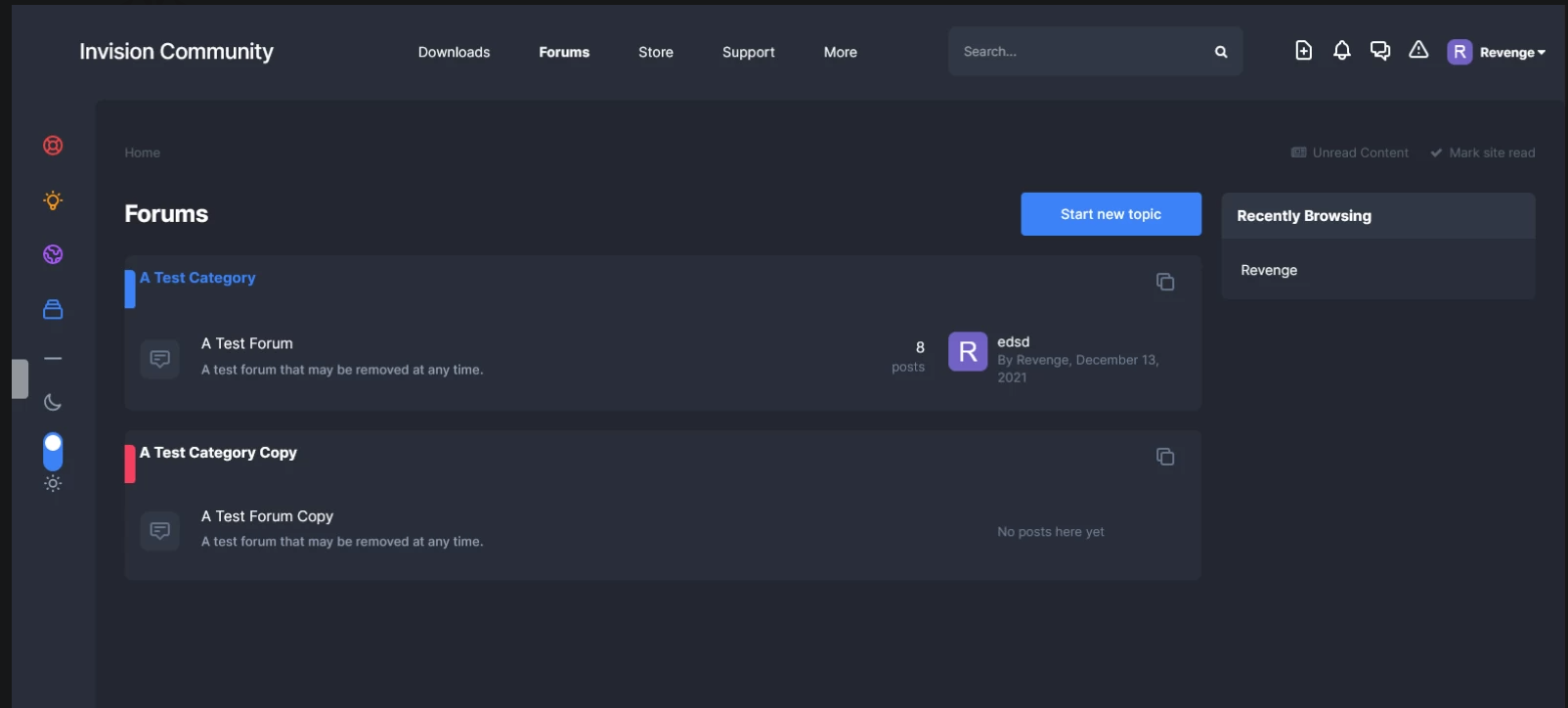
Task: Collapse the A Test Category section
Action: tap(1165, 282)
